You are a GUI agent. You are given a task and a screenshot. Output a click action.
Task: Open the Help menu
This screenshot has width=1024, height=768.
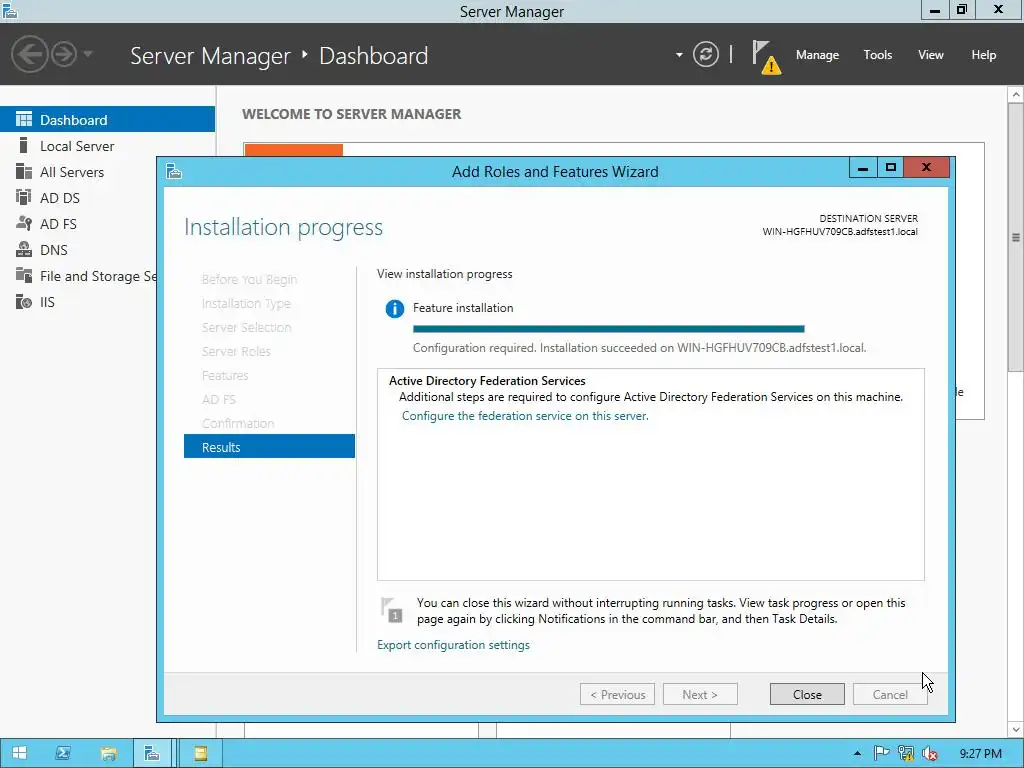click(984, 55)
